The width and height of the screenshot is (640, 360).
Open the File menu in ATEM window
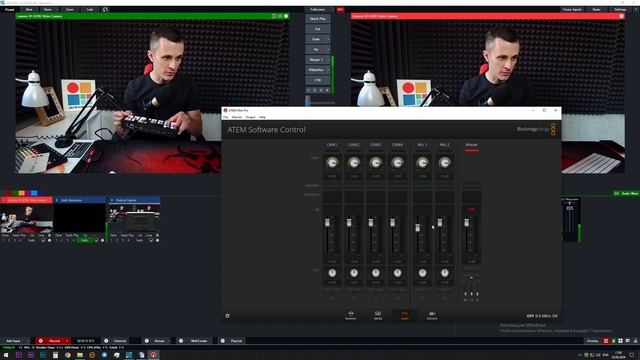click(x=225, y=117)
